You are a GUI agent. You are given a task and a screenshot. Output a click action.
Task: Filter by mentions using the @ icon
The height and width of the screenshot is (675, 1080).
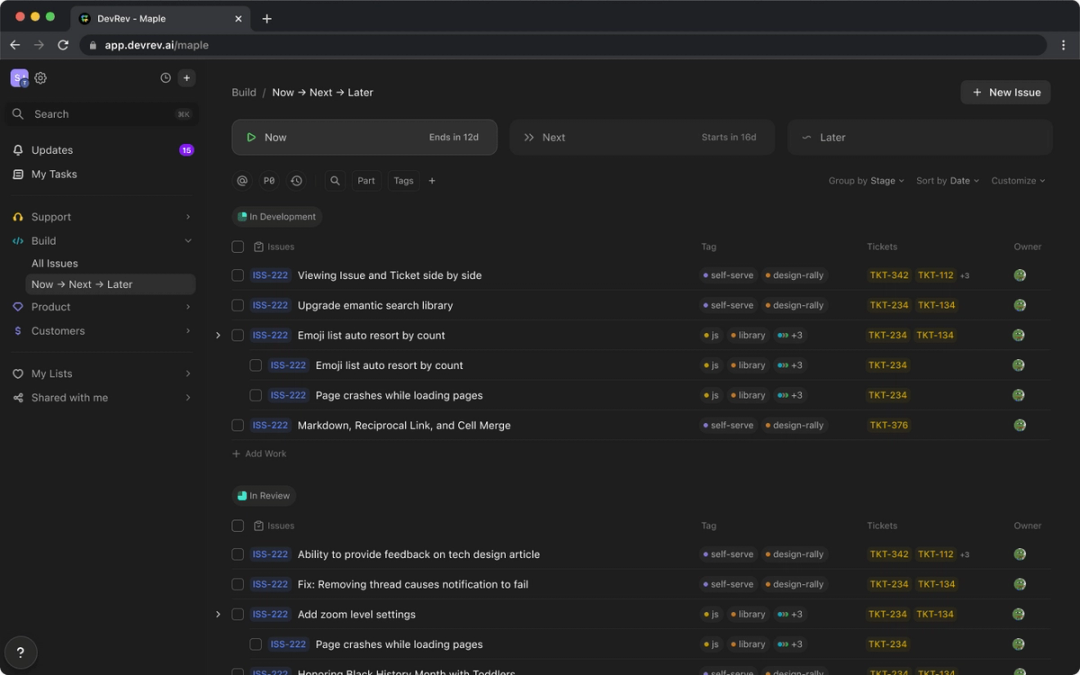click(242, 181)
